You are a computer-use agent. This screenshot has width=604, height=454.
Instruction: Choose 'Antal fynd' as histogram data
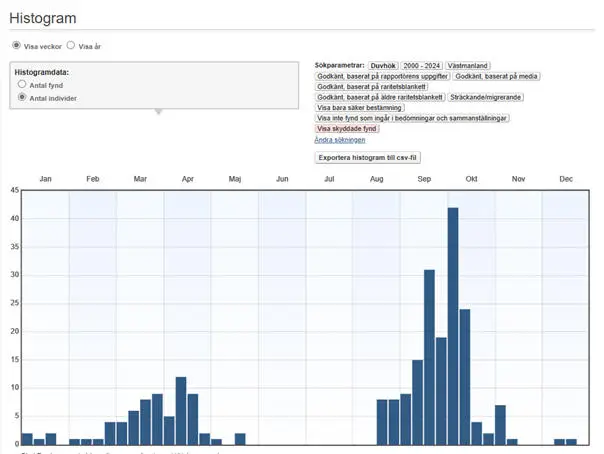tap(23, 86)
